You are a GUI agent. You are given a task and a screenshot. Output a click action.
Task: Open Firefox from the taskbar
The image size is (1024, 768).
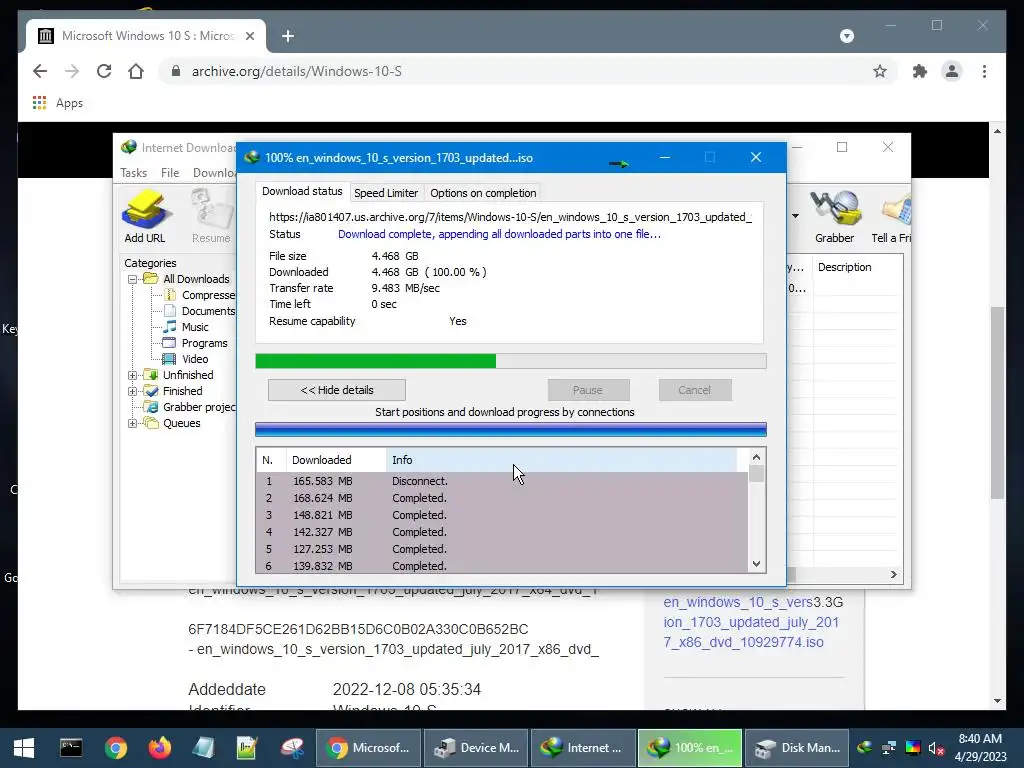159,748
